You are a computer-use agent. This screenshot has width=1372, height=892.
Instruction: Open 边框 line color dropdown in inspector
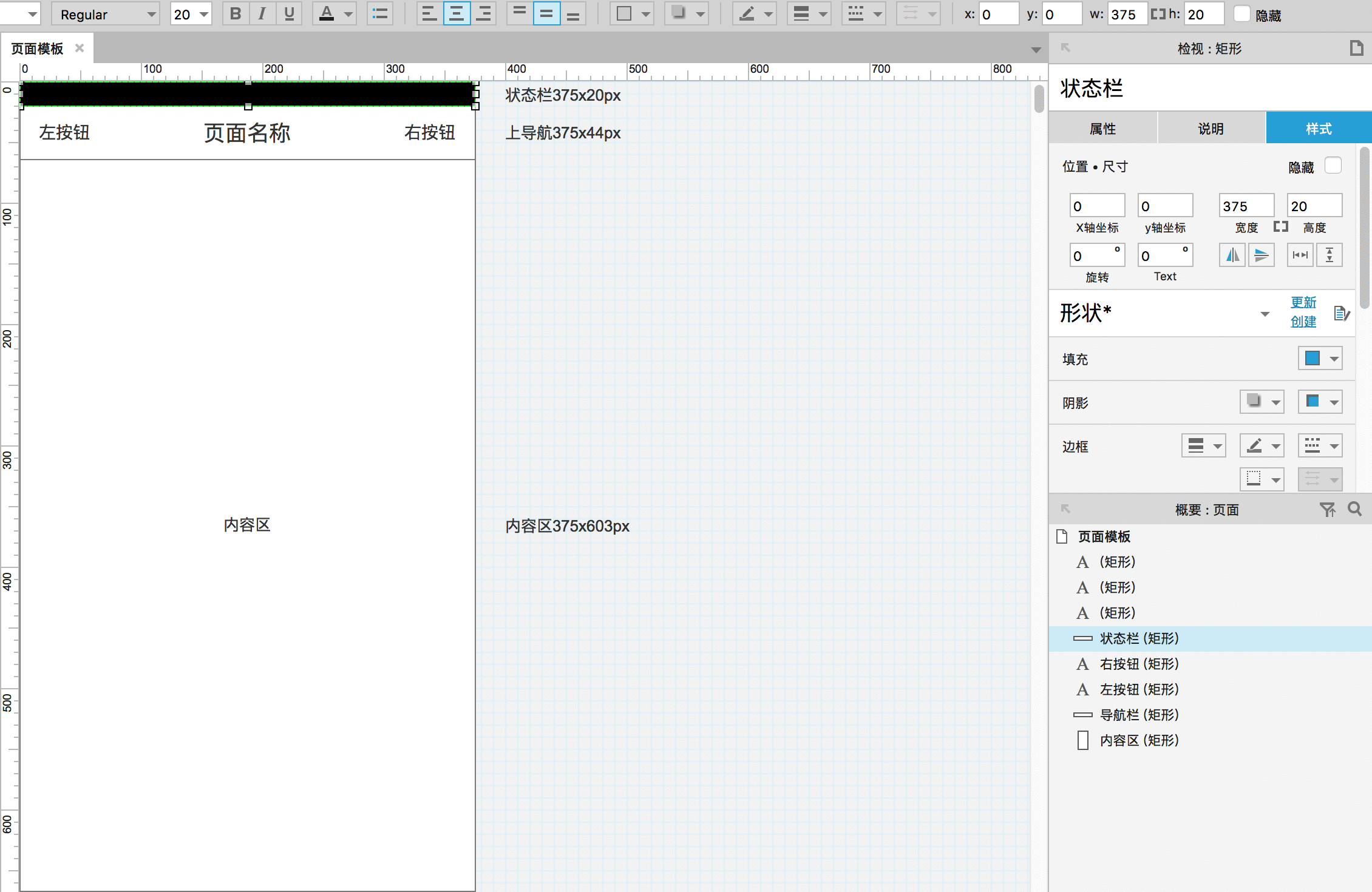[1262, 445]
